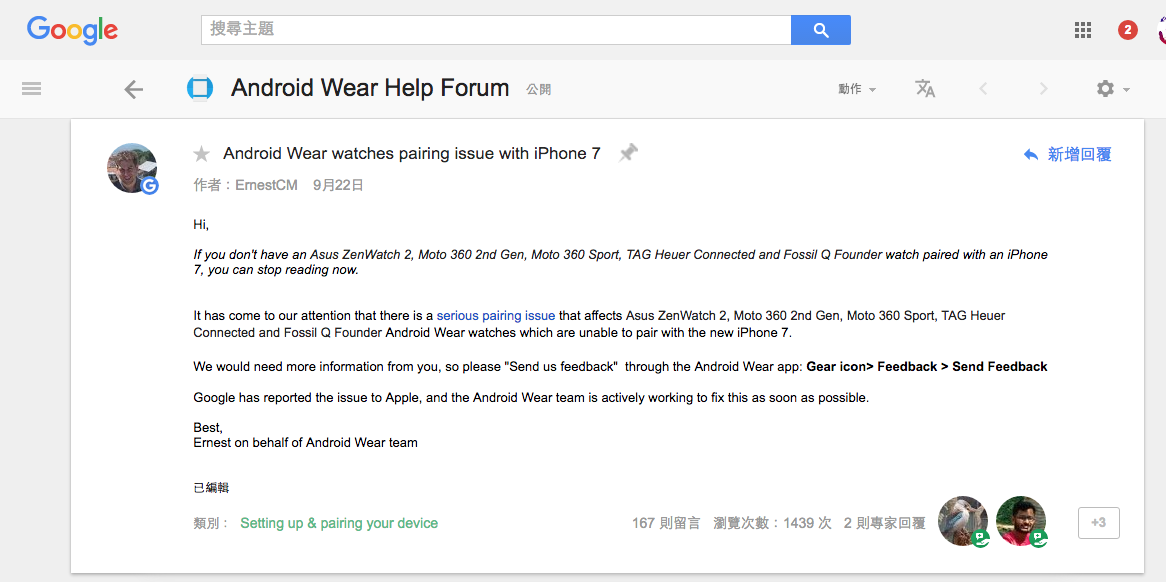
Task: Click the search topics input field
Action: 496,30
